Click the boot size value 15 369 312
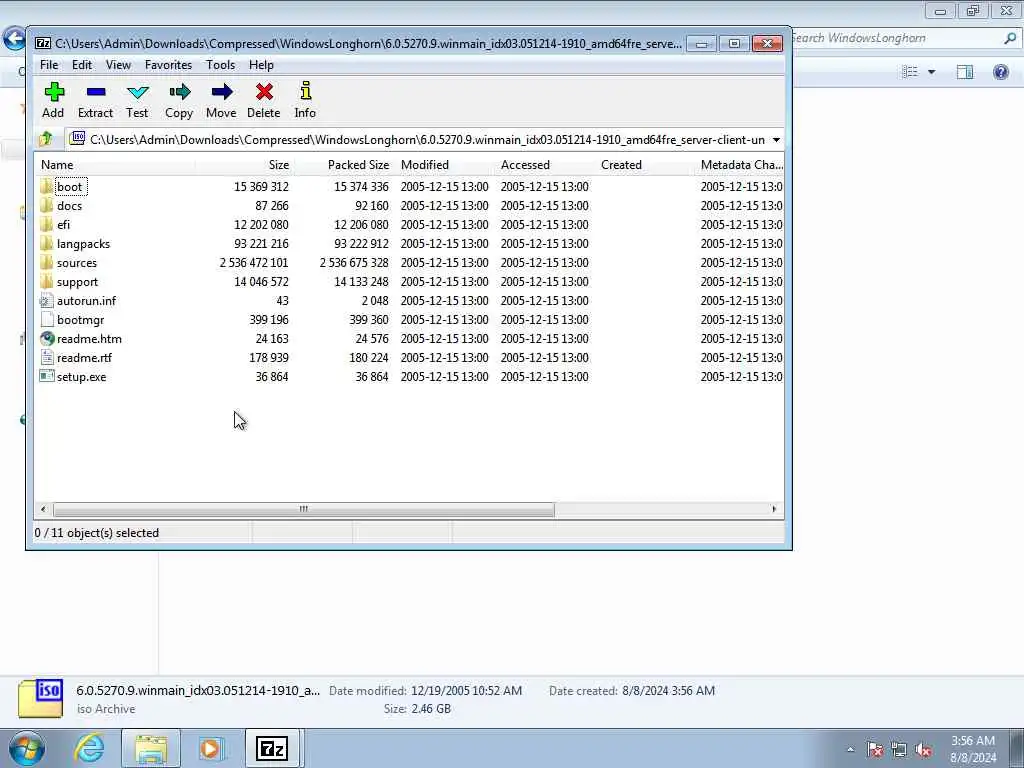The height and width of the screenshot is (768, 1024). click(x=261, y=187)
